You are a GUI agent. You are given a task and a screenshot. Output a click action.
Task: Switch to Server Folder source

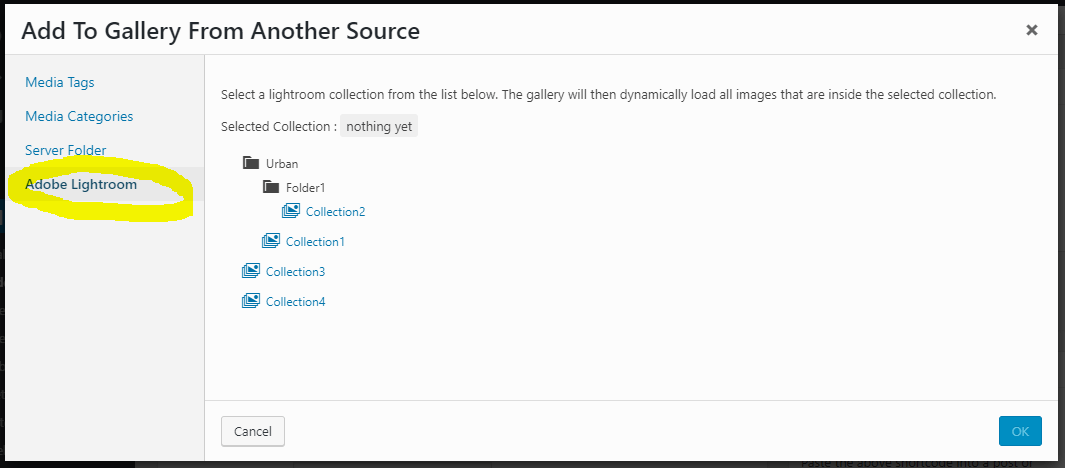[66, 150]
